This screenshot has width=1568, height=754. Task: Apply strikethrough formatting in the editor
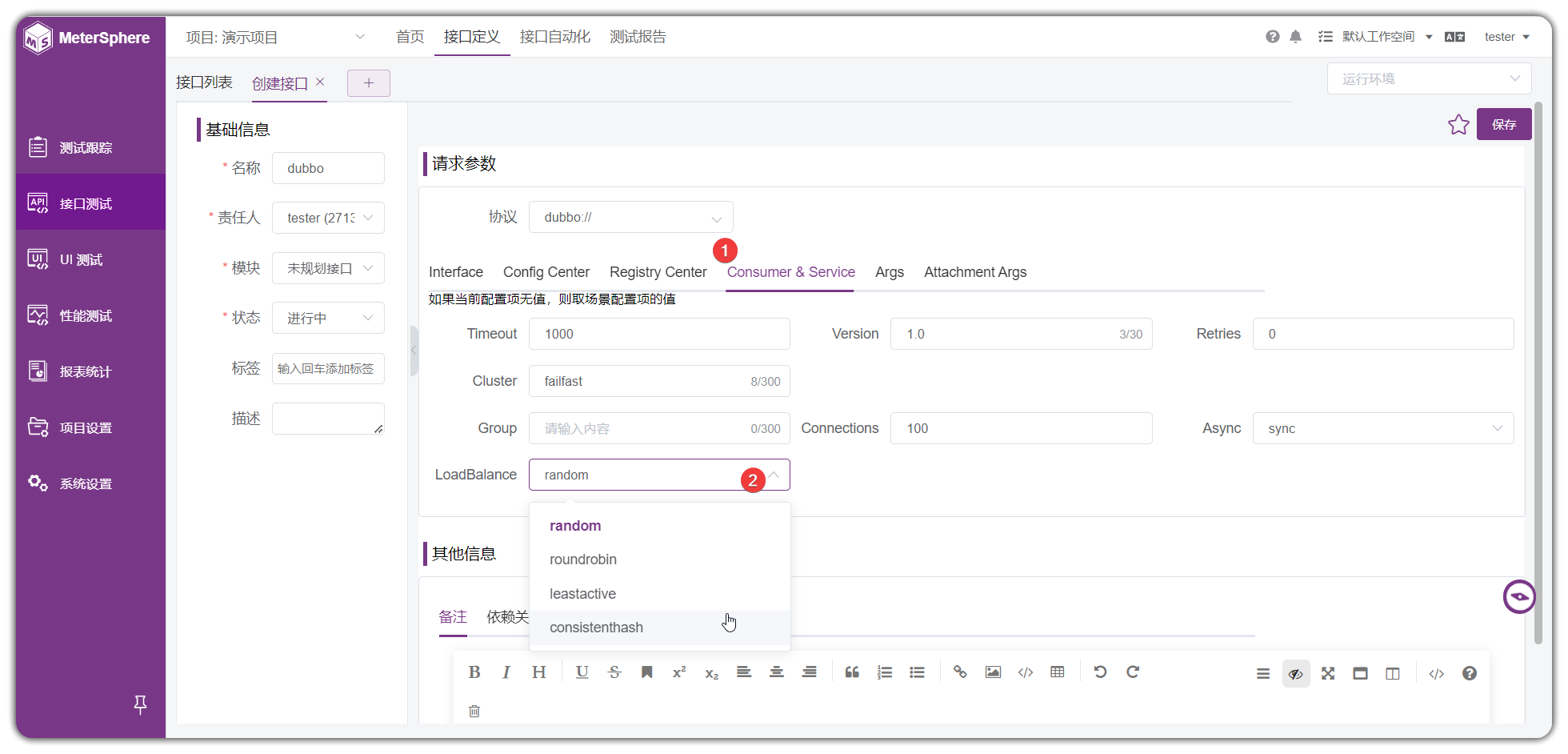pyautogui.click(x=614, y=672)
